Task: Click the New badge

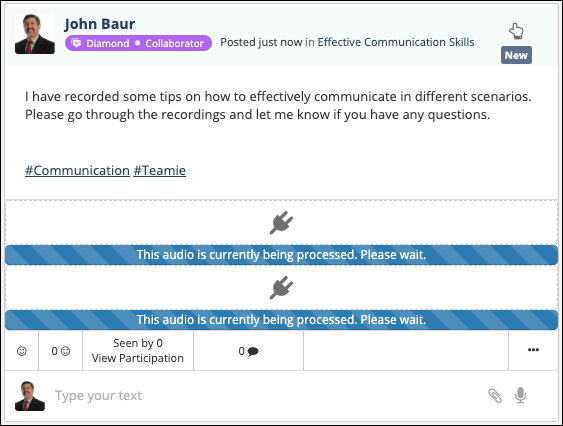Action: (516, 55)
